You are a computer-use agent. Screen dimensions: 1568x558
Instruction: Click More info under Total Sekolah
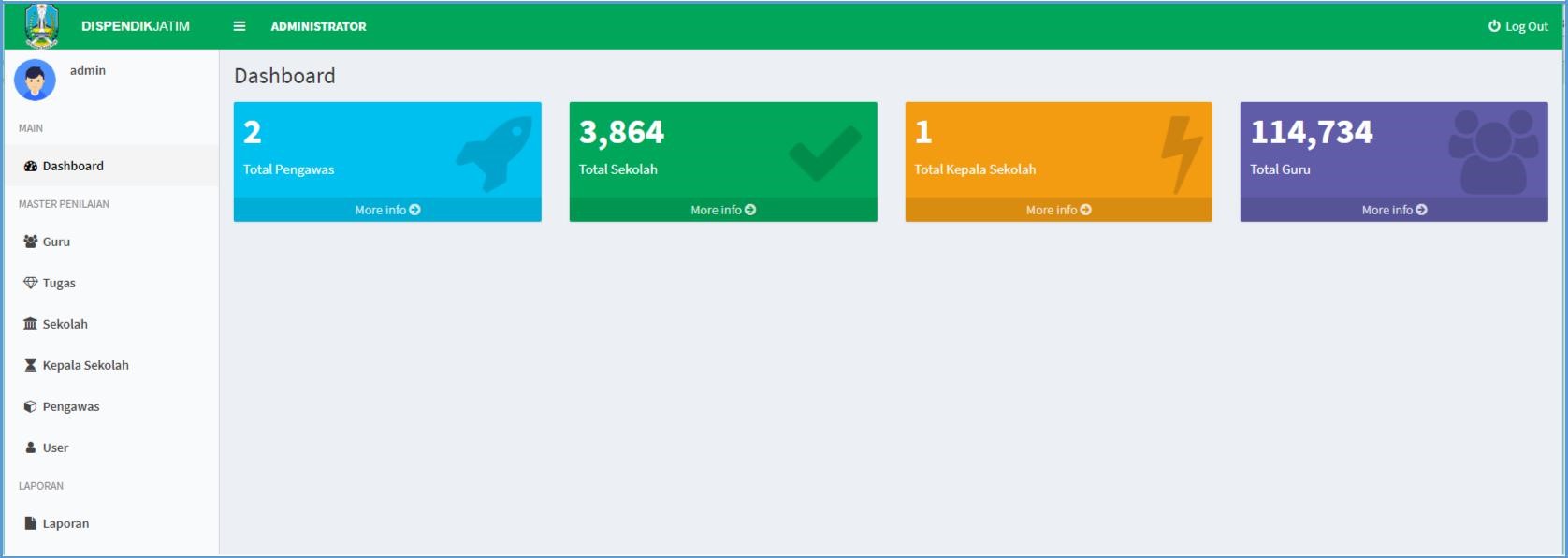pyautogui.click(x=723, y=210)
